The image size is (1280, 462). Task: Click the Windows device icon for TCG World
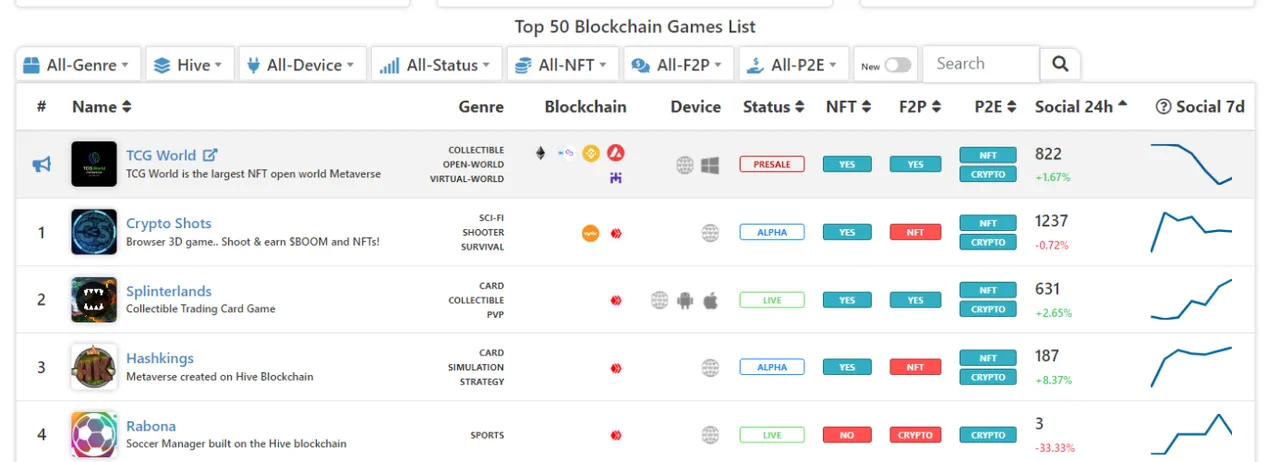(710, 165)
